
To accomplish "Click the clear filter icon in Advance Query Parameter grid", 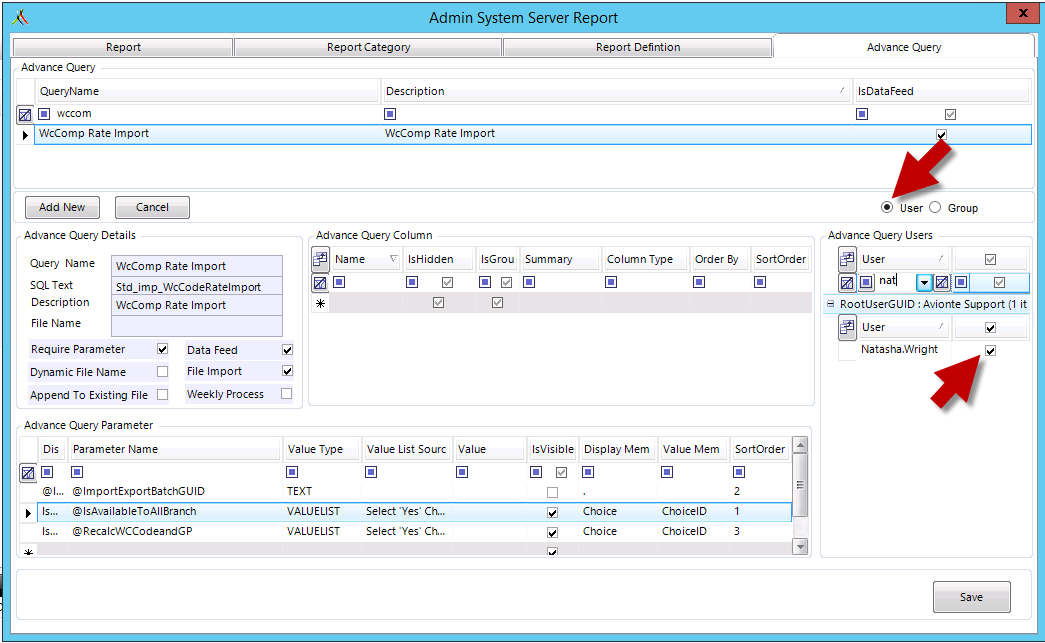I will [28, 473].
